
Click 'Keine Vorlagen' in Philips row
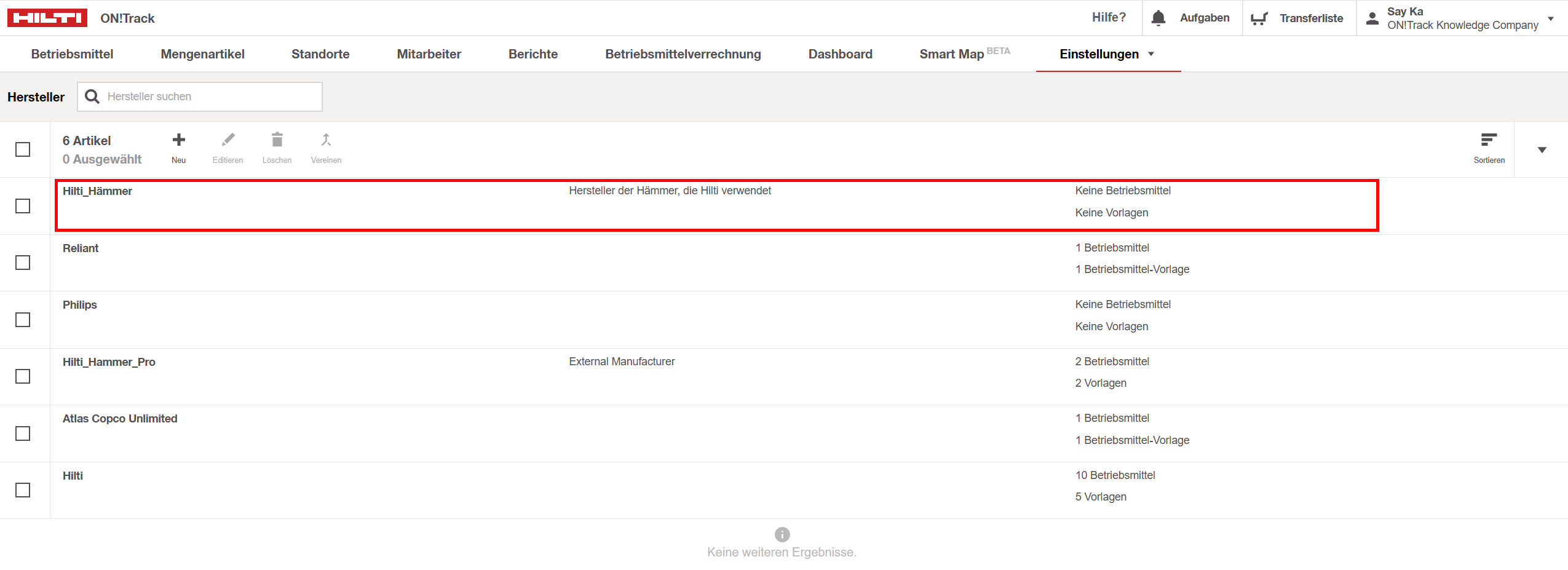pyautogui.click(x=1111, y=327)
